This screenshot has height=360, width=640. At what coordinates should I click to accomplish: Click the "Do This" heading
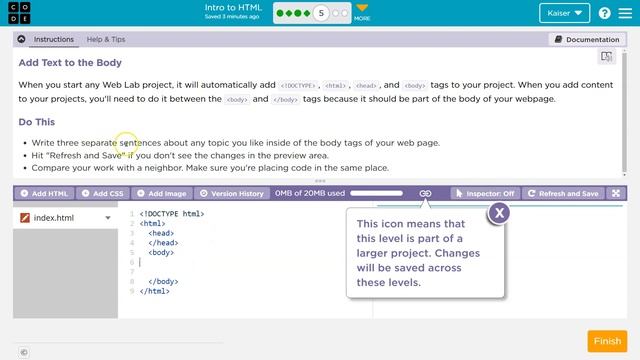click(x=36, y=122)
